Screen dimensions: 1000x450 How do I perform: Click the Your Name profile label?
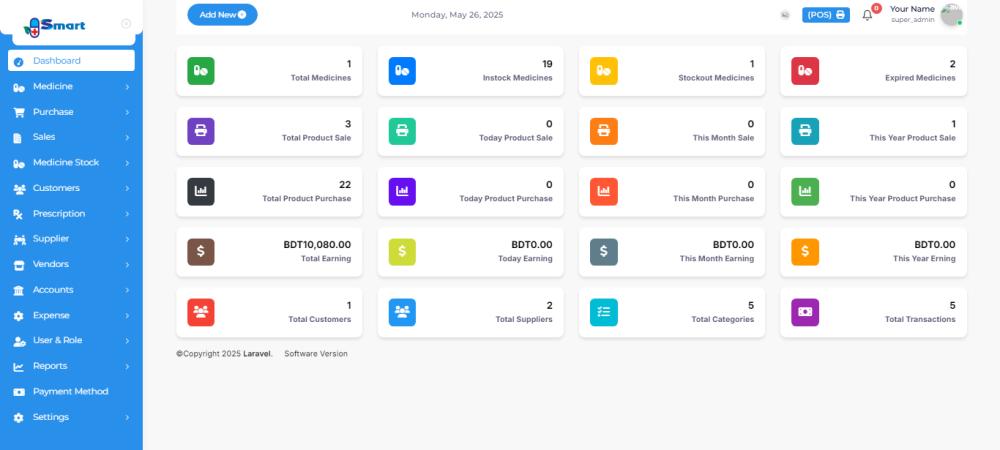(912, 9)
